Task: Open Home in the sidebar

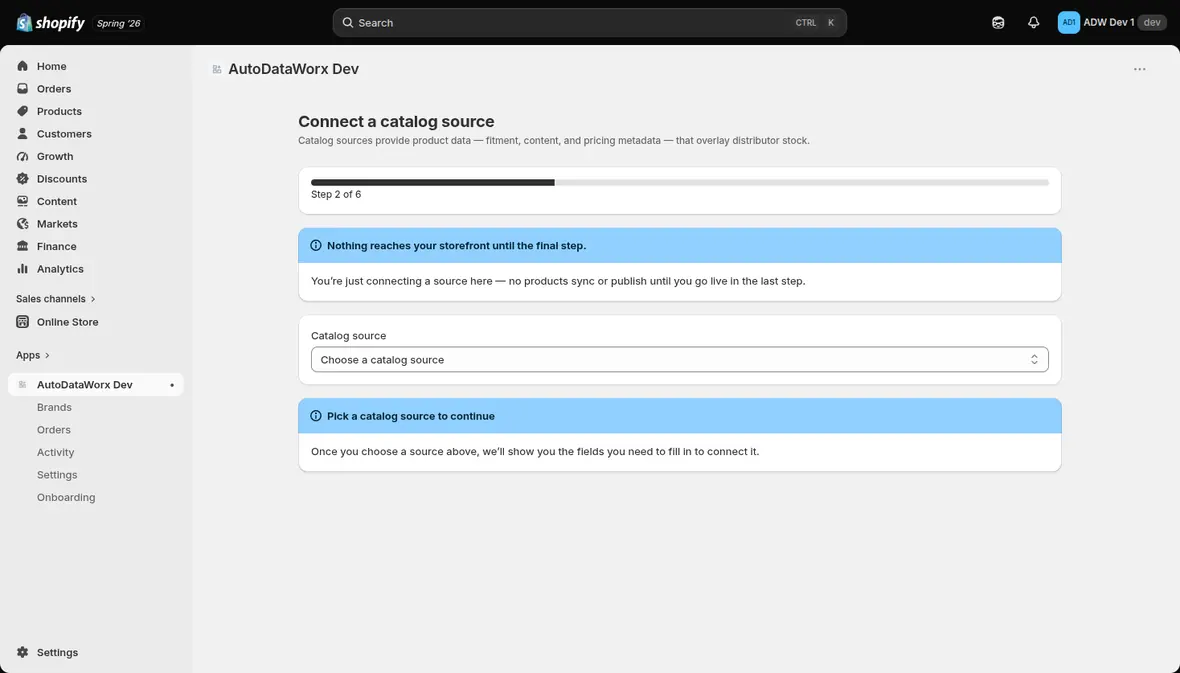Action: [x=96, y=66]
